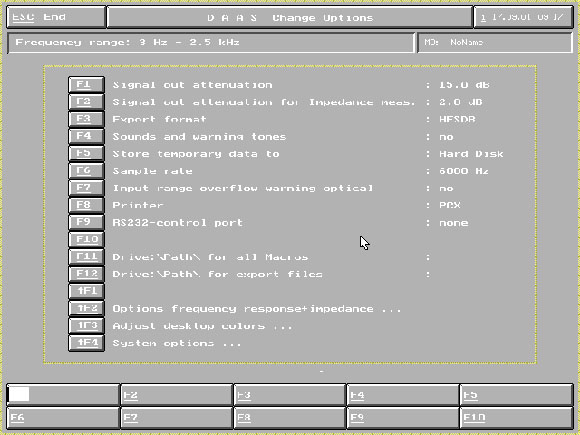Viewport: 580px width, 435px height.
Task: Click the bottom F4 softkey
Action: [x=403, y=395]
